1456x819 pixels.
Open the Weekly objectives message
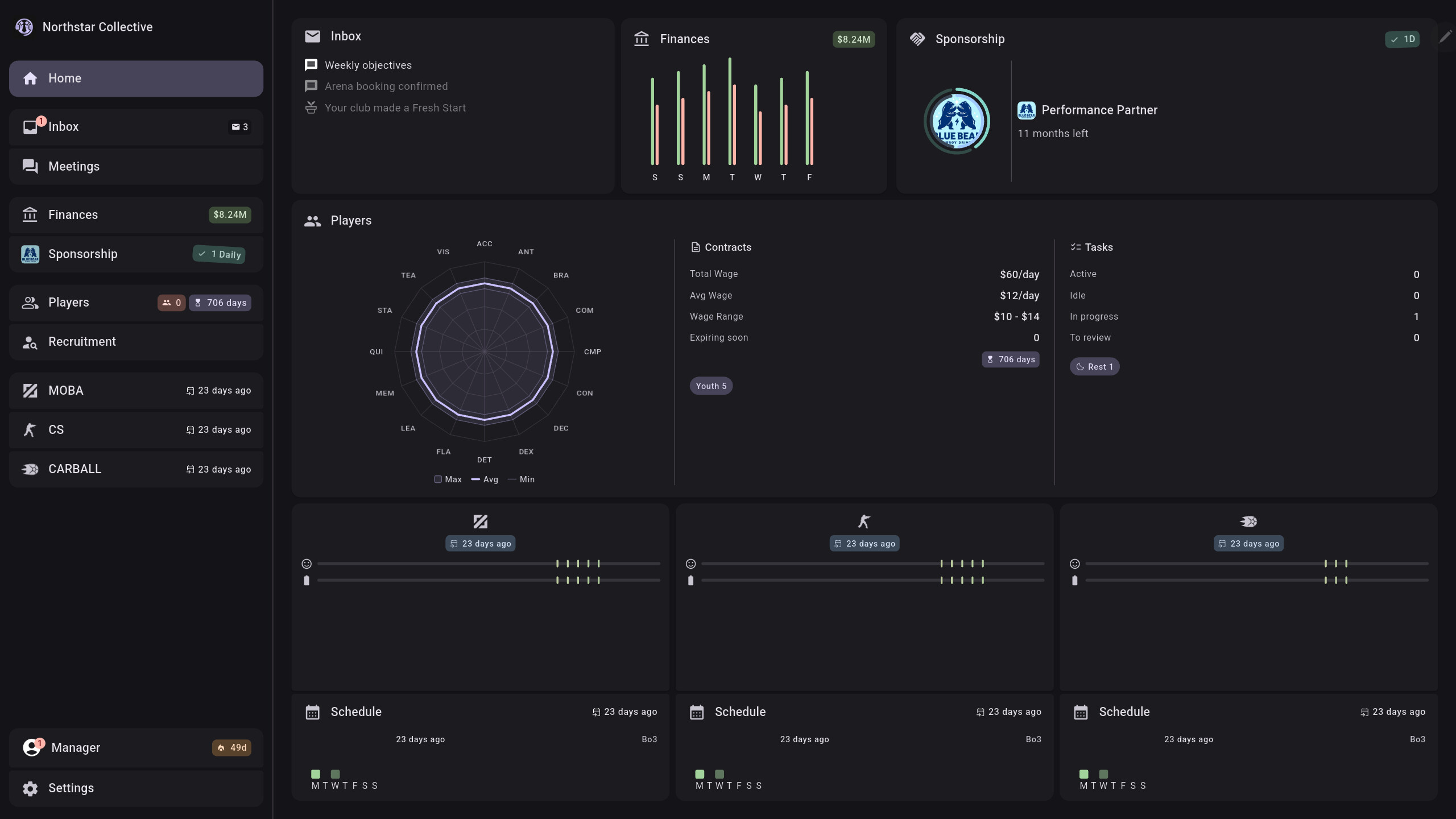[x=368, y=65]
